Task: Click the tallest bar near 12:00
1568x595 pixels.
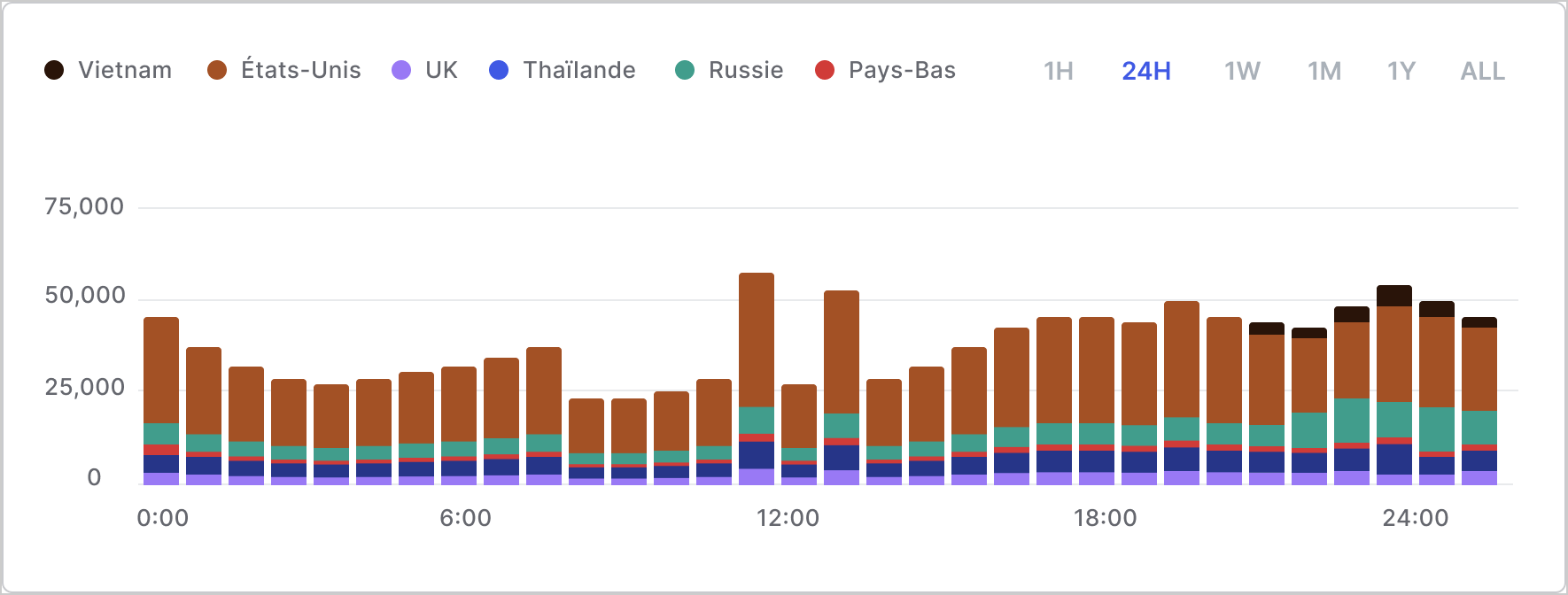Action: pos(757,379)
